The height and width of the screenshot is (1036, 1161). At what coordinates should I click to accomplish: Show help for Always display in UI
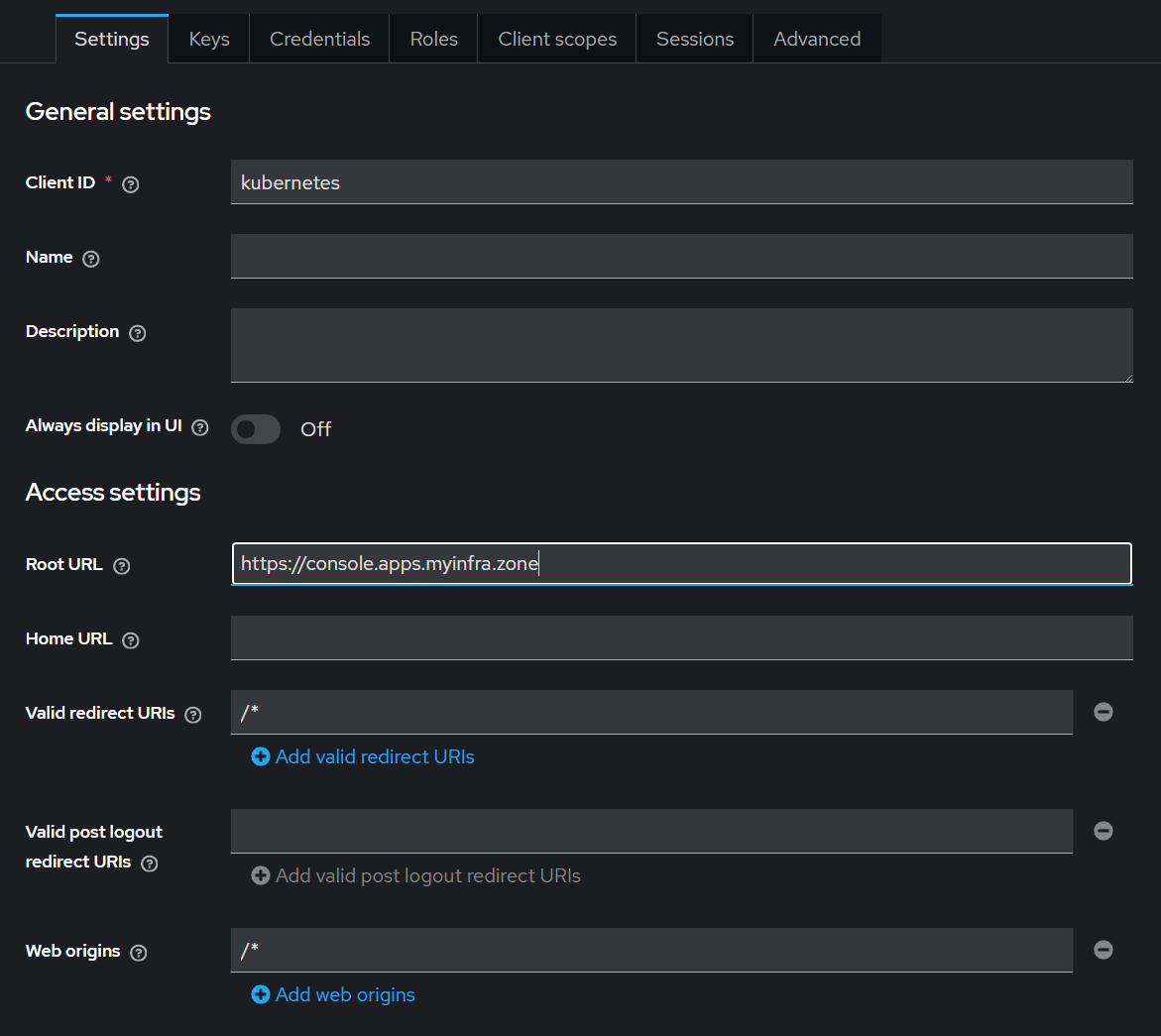point(200,427)
